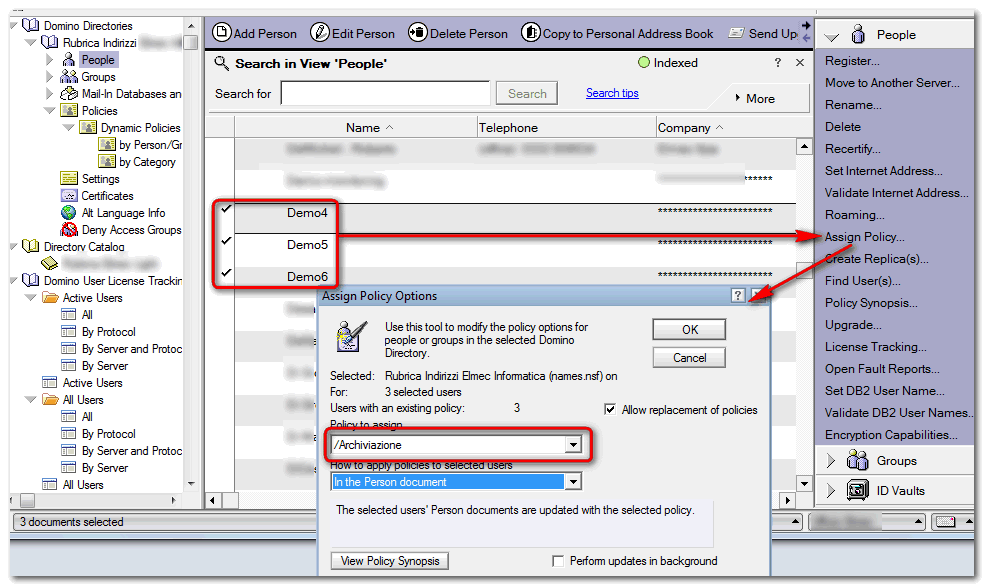Toggle the checkmark for Demo6 row
The image size is (985, 587).
(226, 273)
